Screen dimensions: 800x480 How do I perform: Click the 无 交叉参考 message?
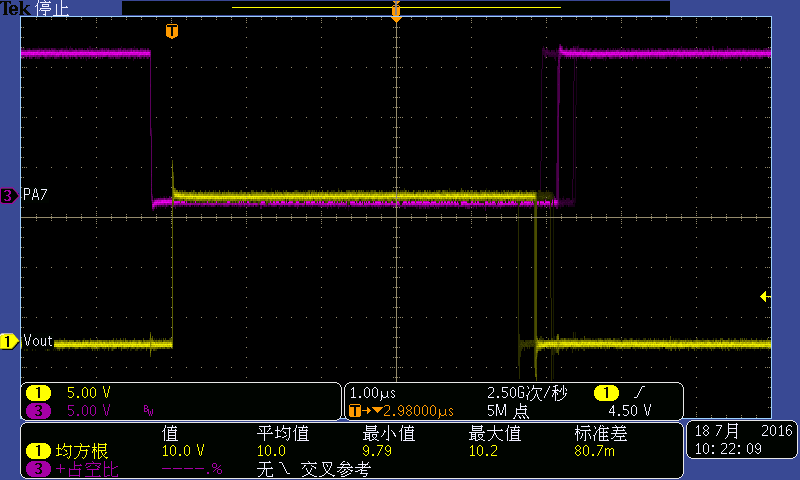tap(314, 469)
